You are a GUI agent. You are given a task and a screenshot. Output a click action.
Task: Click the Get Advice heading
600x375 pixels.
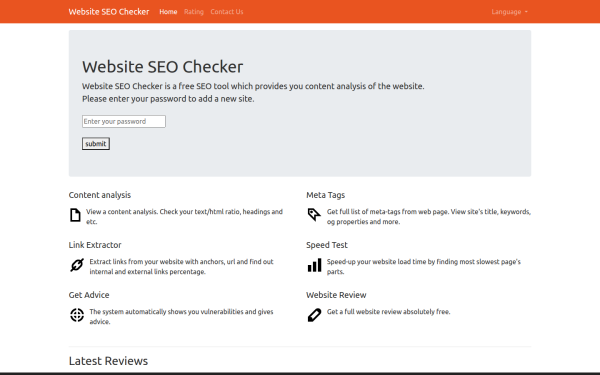[x=89, y=295]
